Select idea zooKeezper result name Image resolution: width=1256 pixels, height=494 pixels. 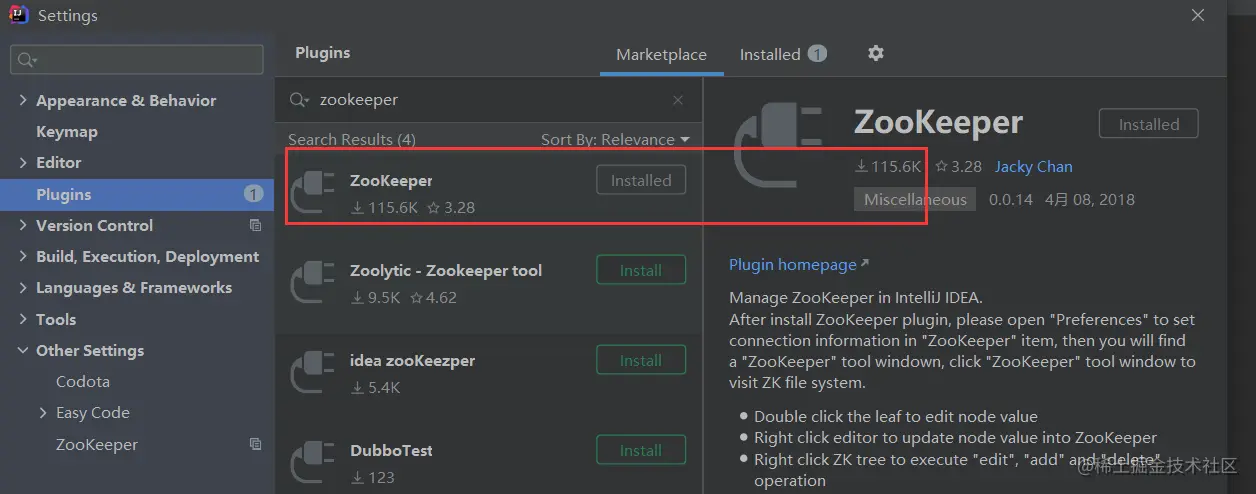(412, 360)
